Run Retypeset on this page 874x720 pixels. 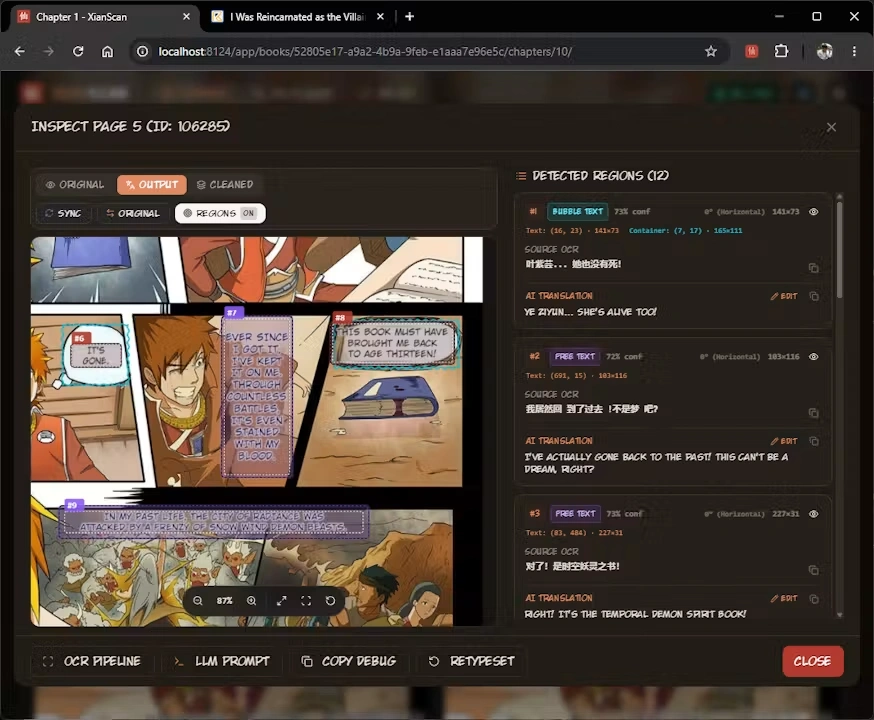[x=472, y=661]
